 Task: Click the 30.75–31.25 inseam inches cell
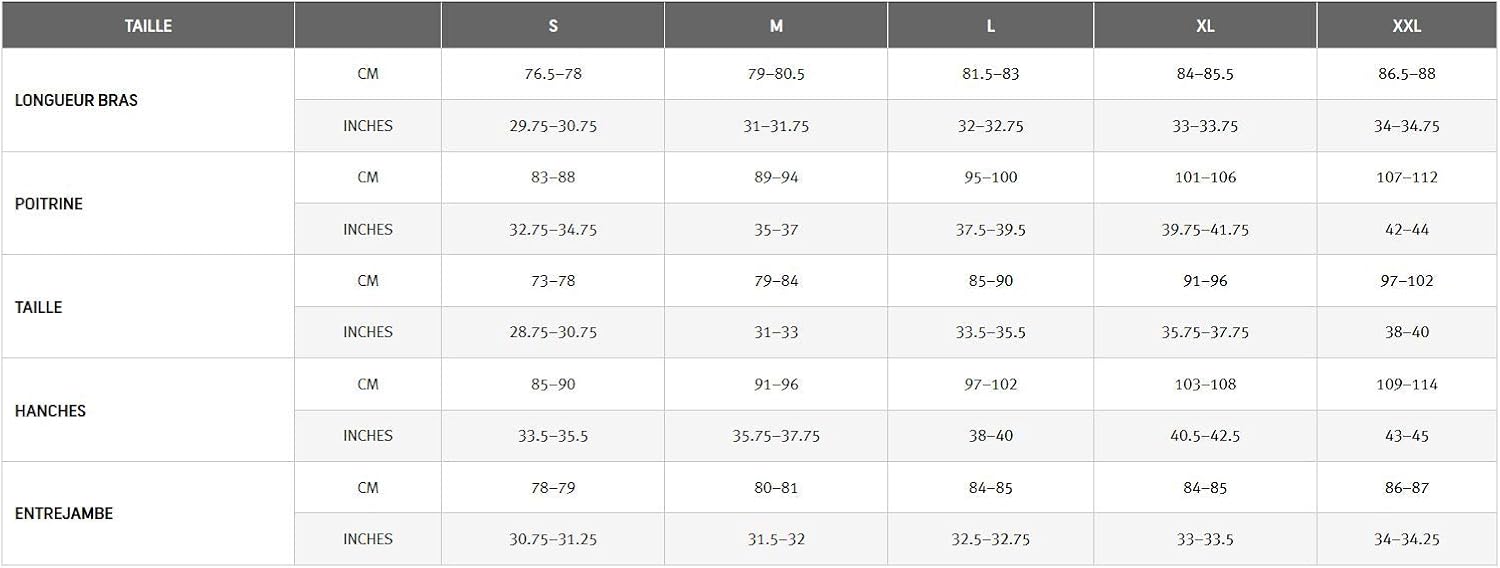coord(553,540)
